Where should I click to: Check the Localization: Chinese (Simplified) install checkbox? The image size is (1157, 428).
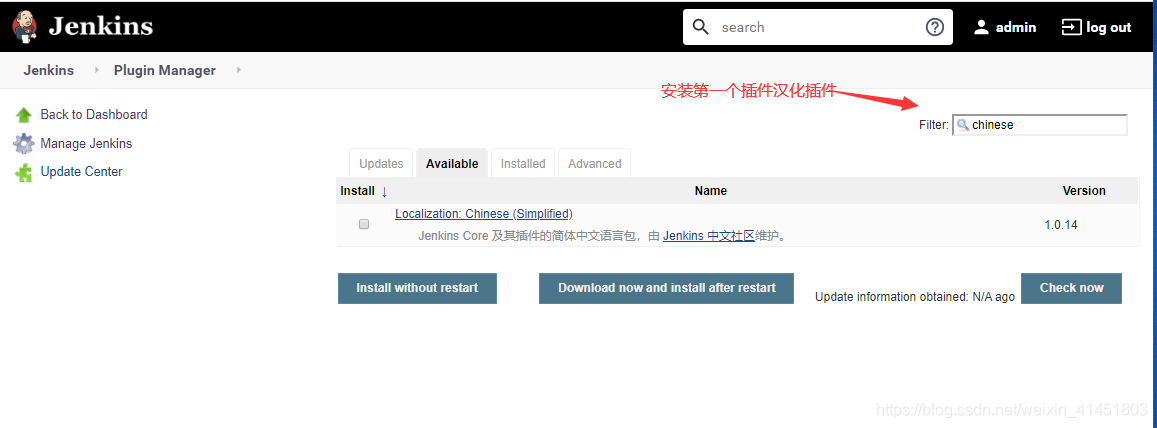[364, 224]
